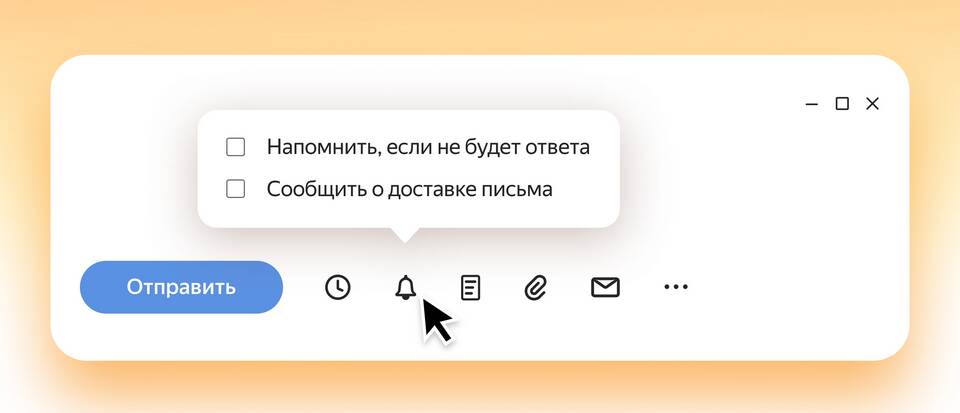This screenshot has width=960, height=413.
Task: Send the letter with the Отправить button
Action: coord(181,287)
